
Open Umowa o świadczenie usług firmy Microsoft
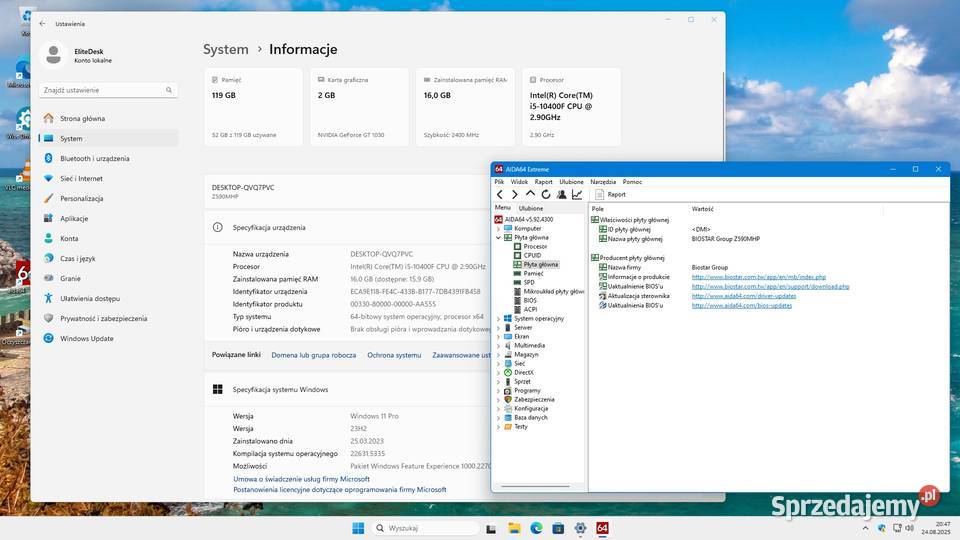[301, 479]
